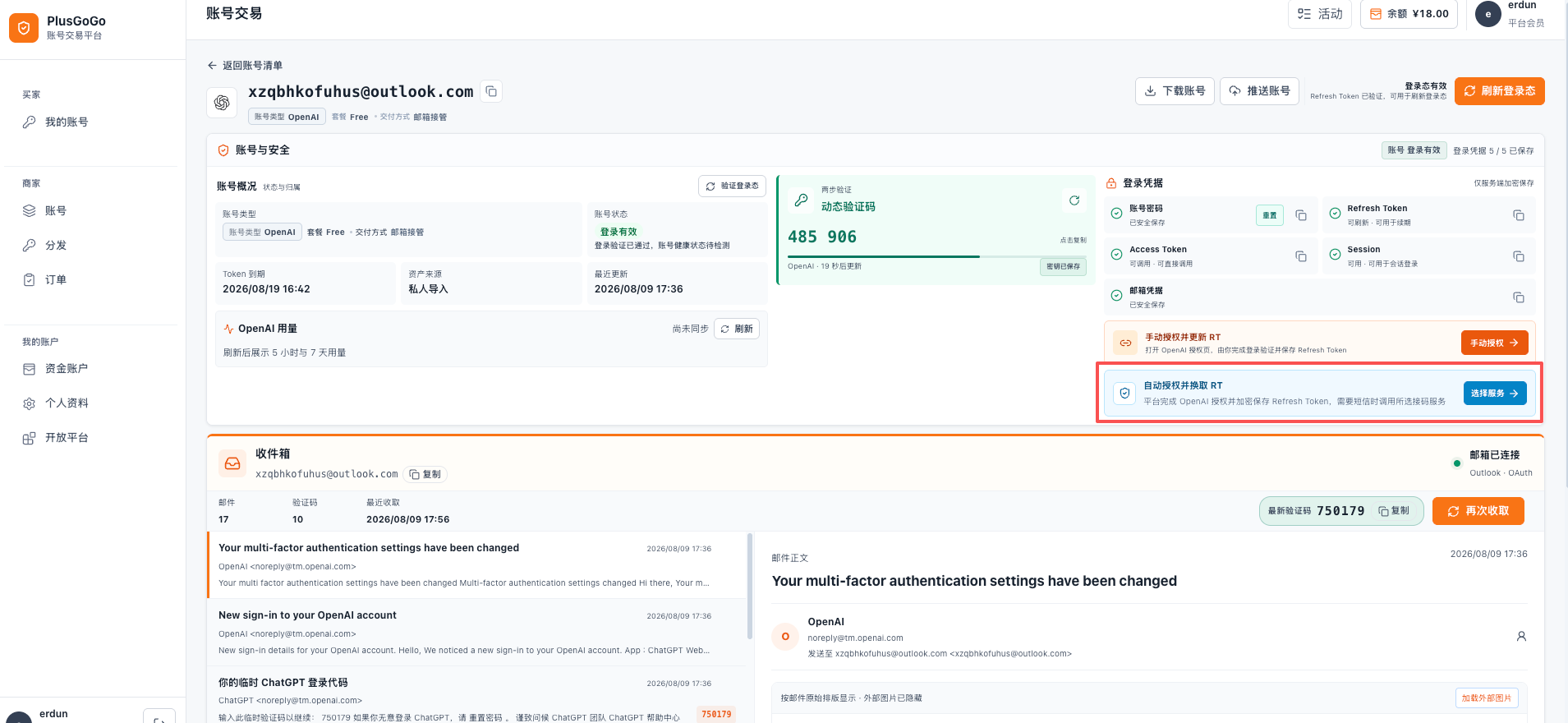
Task: Click the orange inbox icon beside 收件箱
Action: pos(232,463)
